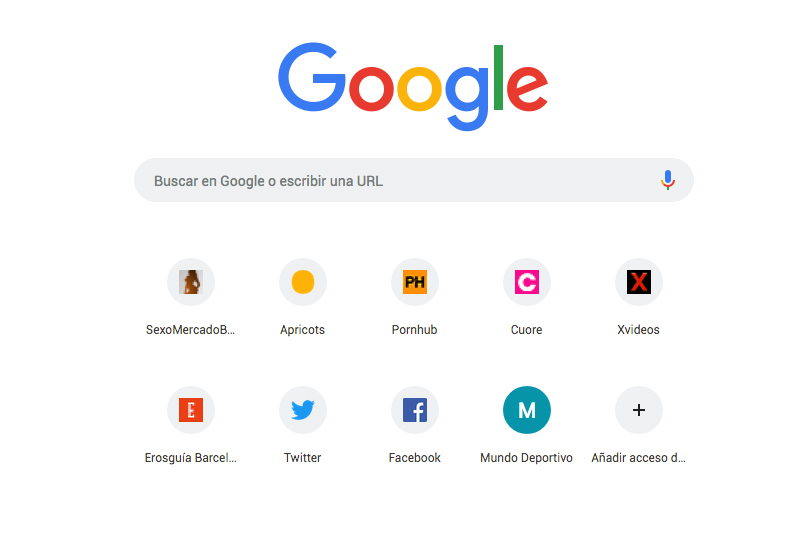Open the orange 'PH' shortcut icon
The width and height of the screenshot is (801, 546).
(415, 282)
